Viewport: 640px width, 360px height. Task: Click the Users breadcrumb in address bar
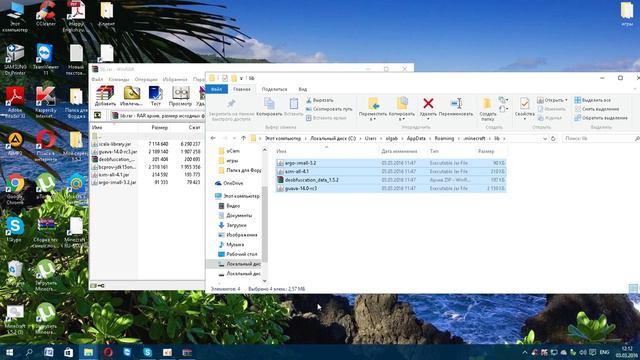coord(370,138)
